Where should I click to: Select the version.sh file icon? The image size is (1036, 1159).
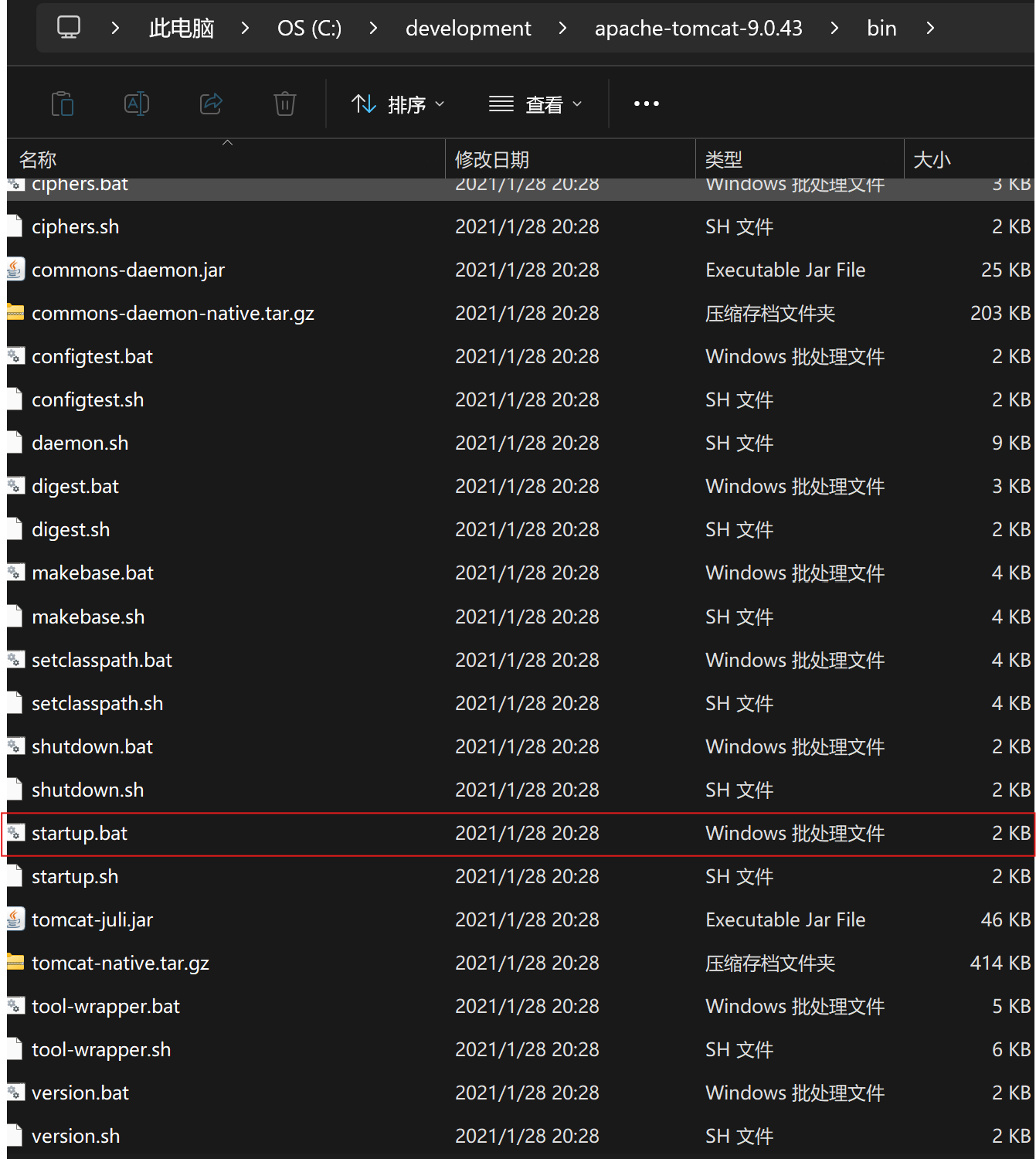(x=15, y=1135)
